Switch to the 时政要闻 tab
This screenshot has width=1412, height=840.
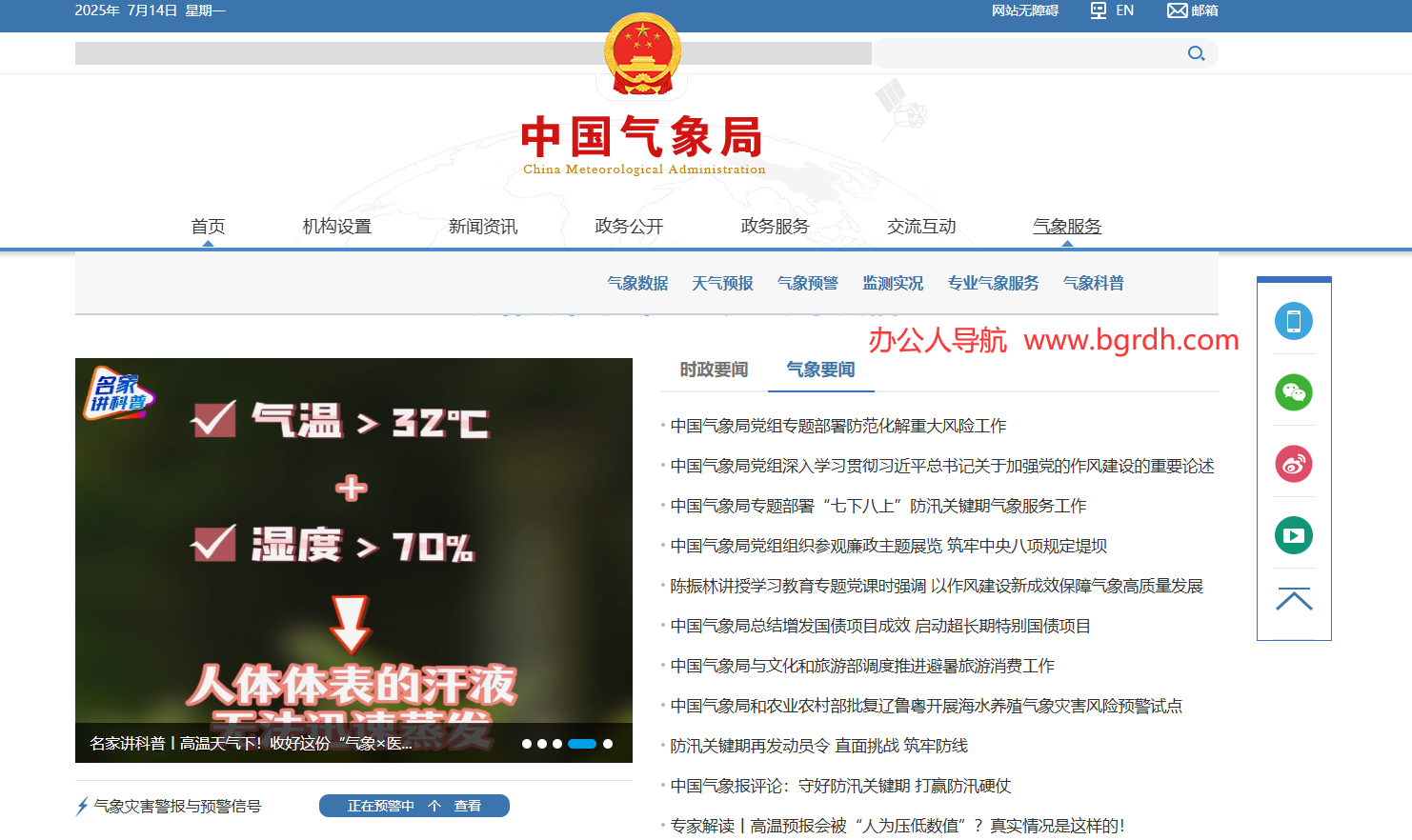714,370
